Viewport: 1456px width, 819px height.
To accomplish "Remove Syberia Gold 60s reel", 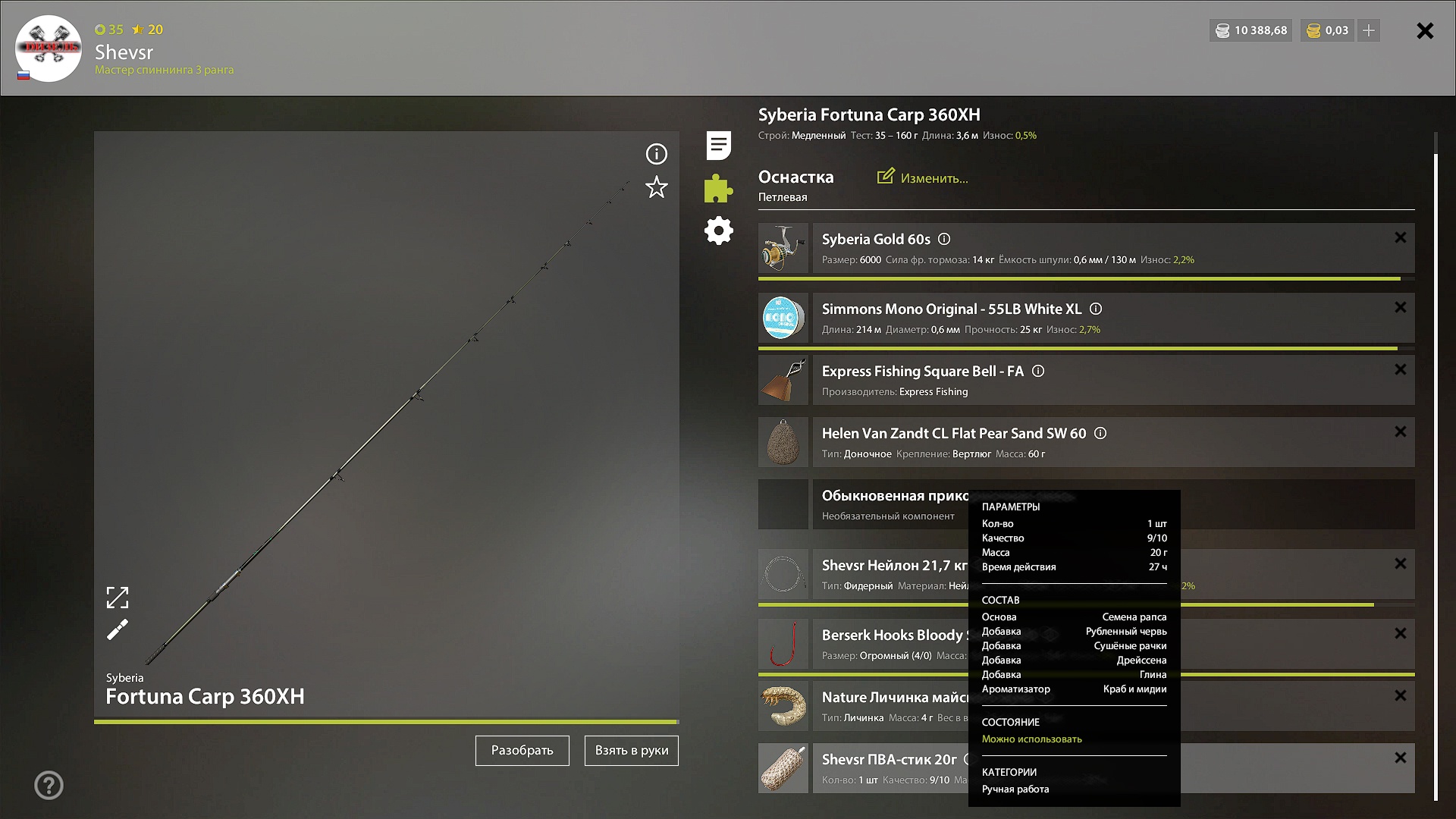I will tap(1400, 238).
